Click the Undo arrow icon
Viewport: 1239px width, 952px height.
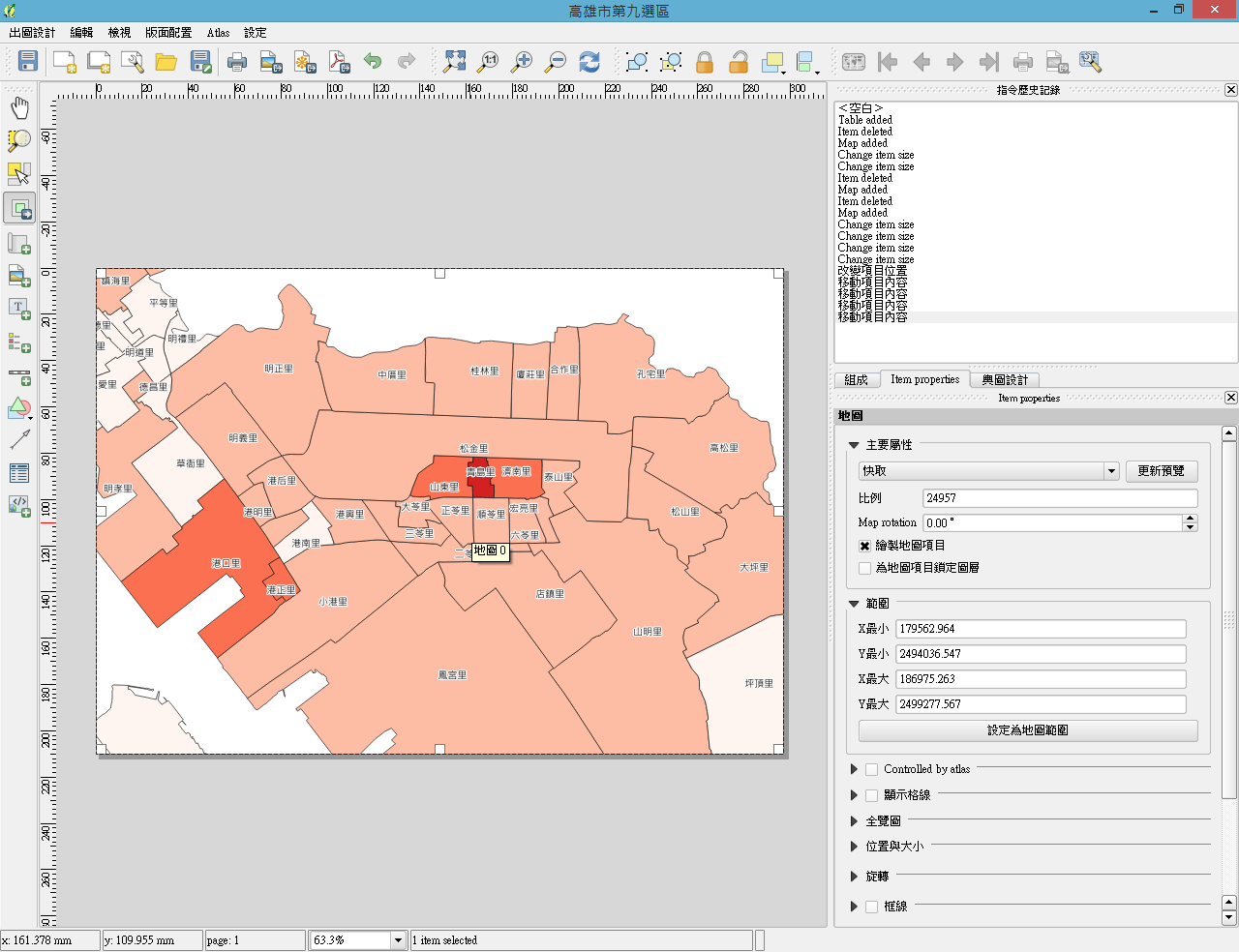(x=373, y=62)
